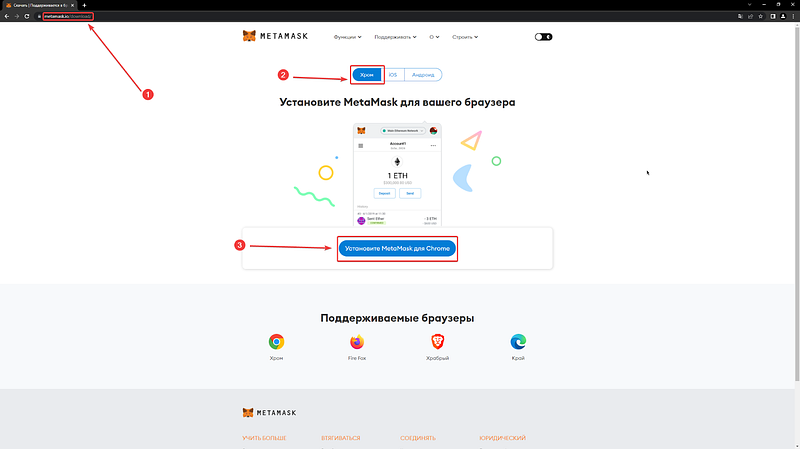
Task: Click Установите MetaMask для Chrome button
Action: point(397,248)
